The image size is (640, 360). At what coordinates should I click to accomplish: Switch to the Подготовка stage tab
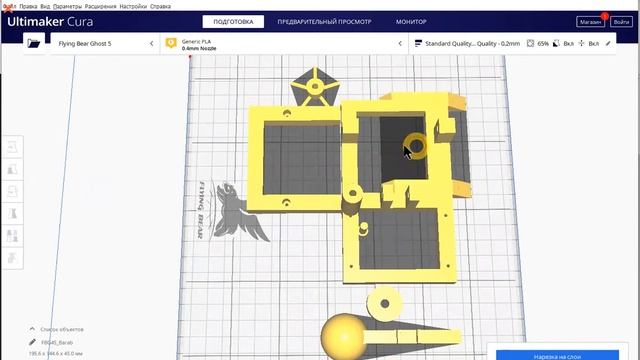pos(233,22)
